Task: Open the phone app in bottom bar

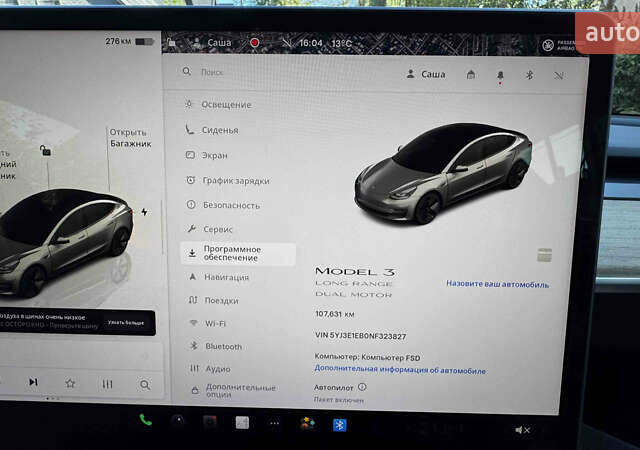Action: tap(146, 420)
